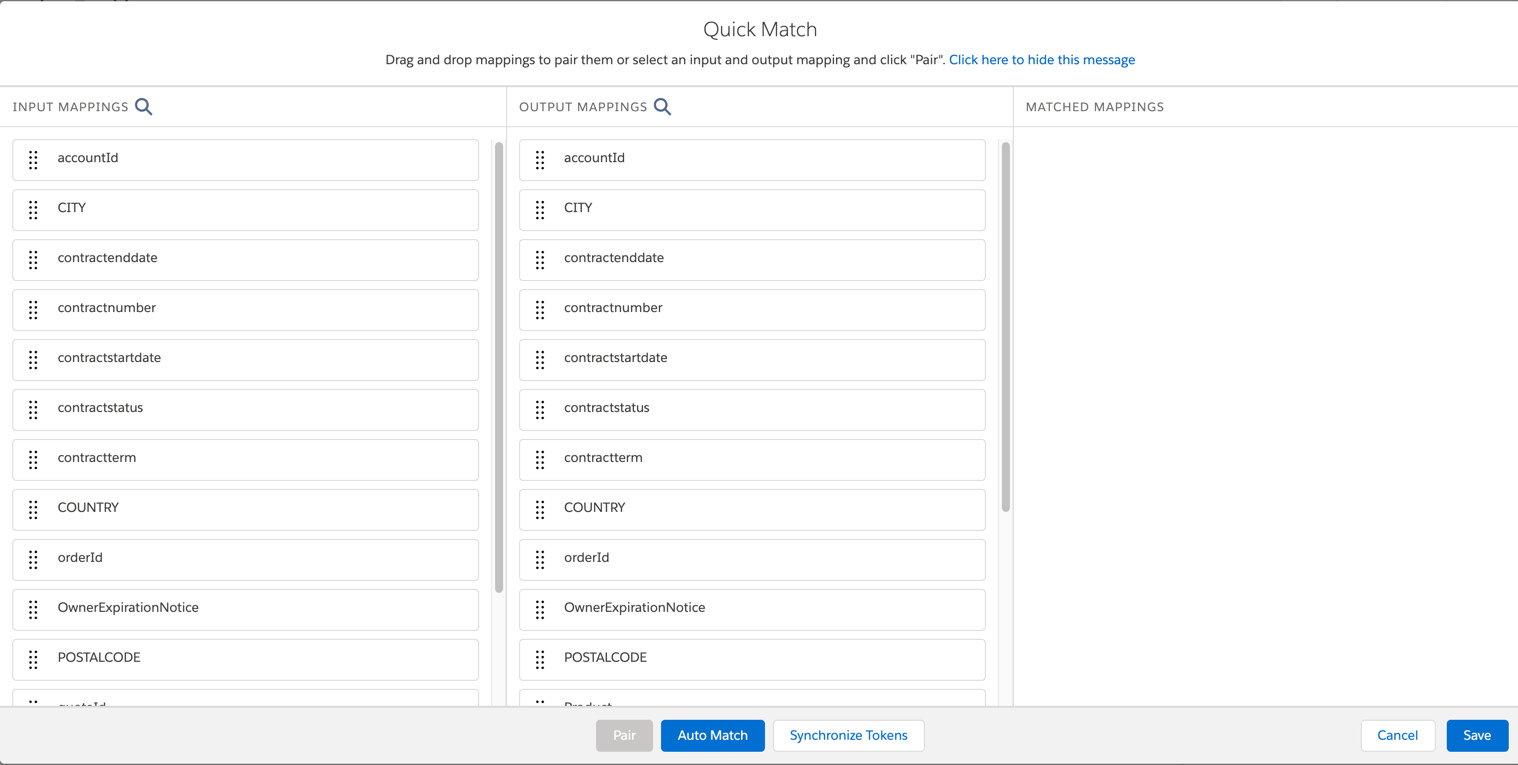Click drag handle for input contractstatus
The height and width of the screenshot is (765, 1518).
(33, 409)
